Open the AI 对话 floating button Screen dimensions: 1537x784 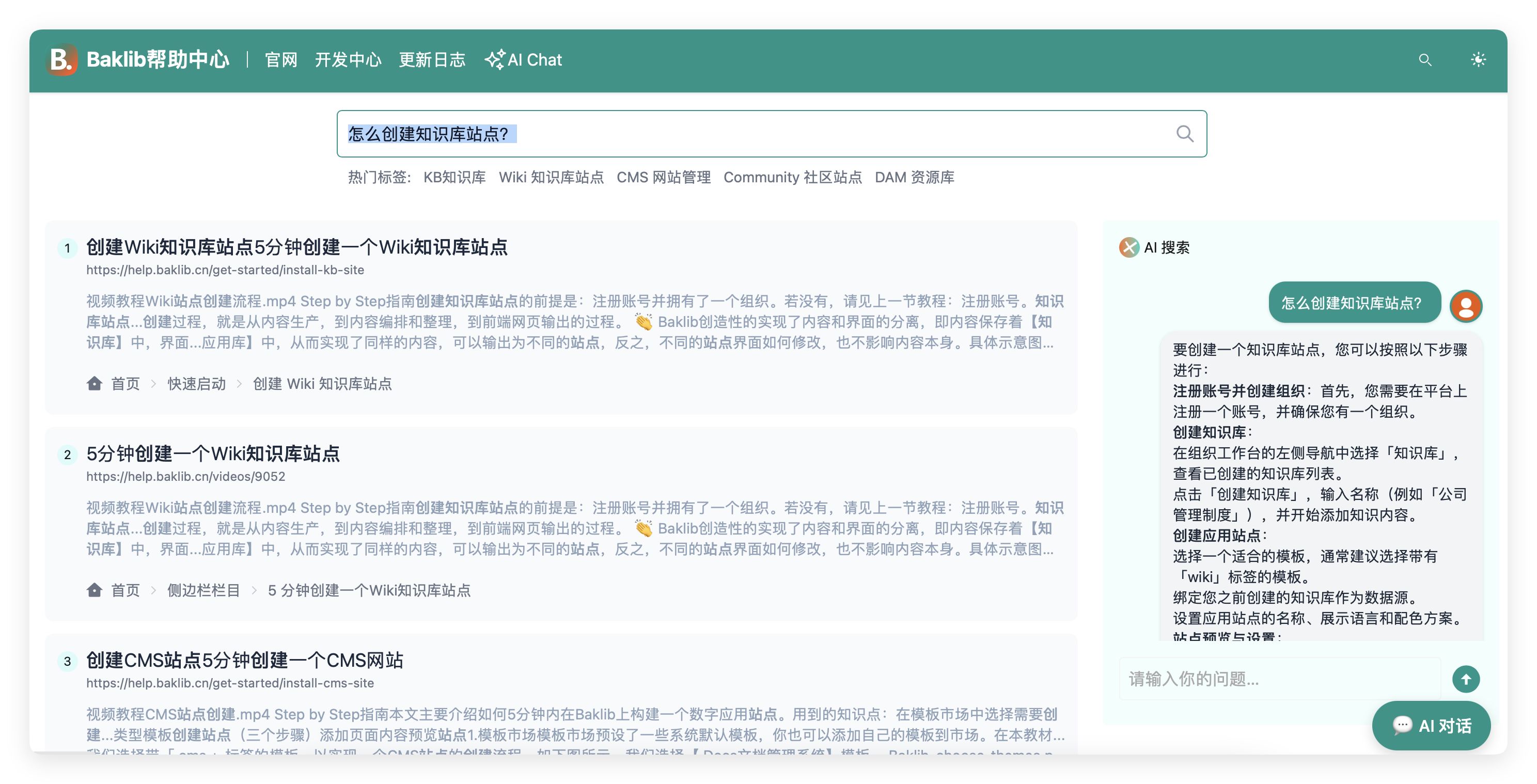tap(1431, 725)
